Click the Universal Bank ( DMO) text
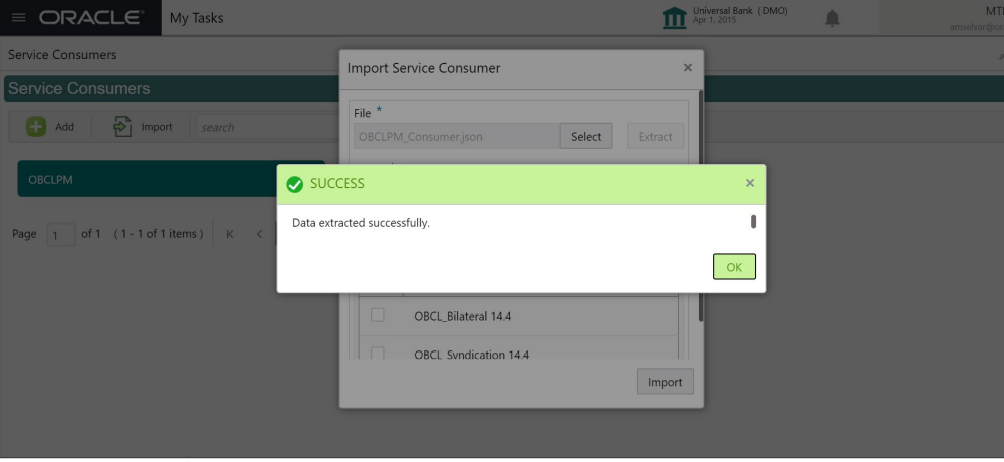Screen dimensions: 1004x462 click(x=740, y=11)
